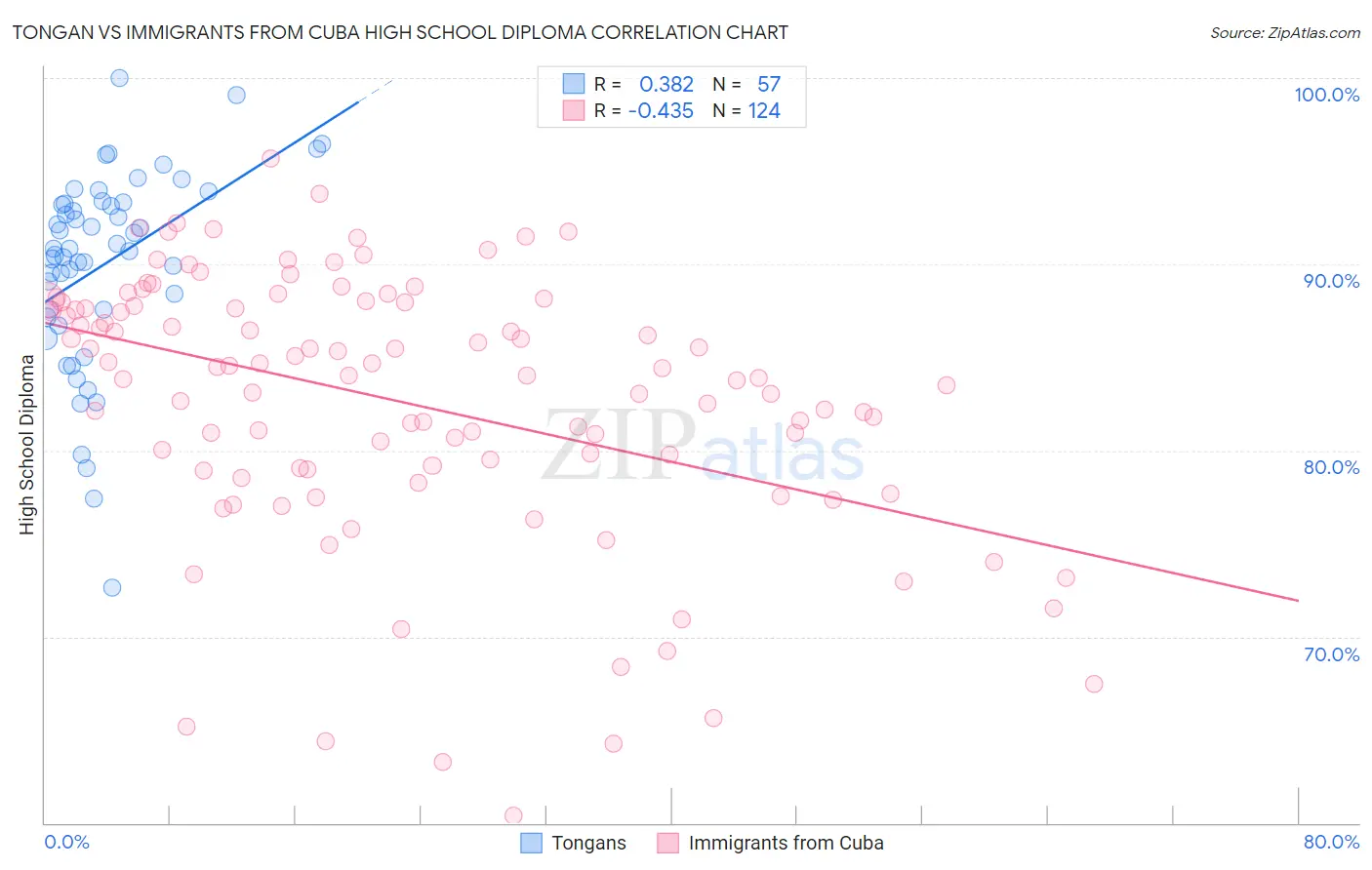
Task: Click the blue swatch beside R = 0.382
Action: coord(573,84)
